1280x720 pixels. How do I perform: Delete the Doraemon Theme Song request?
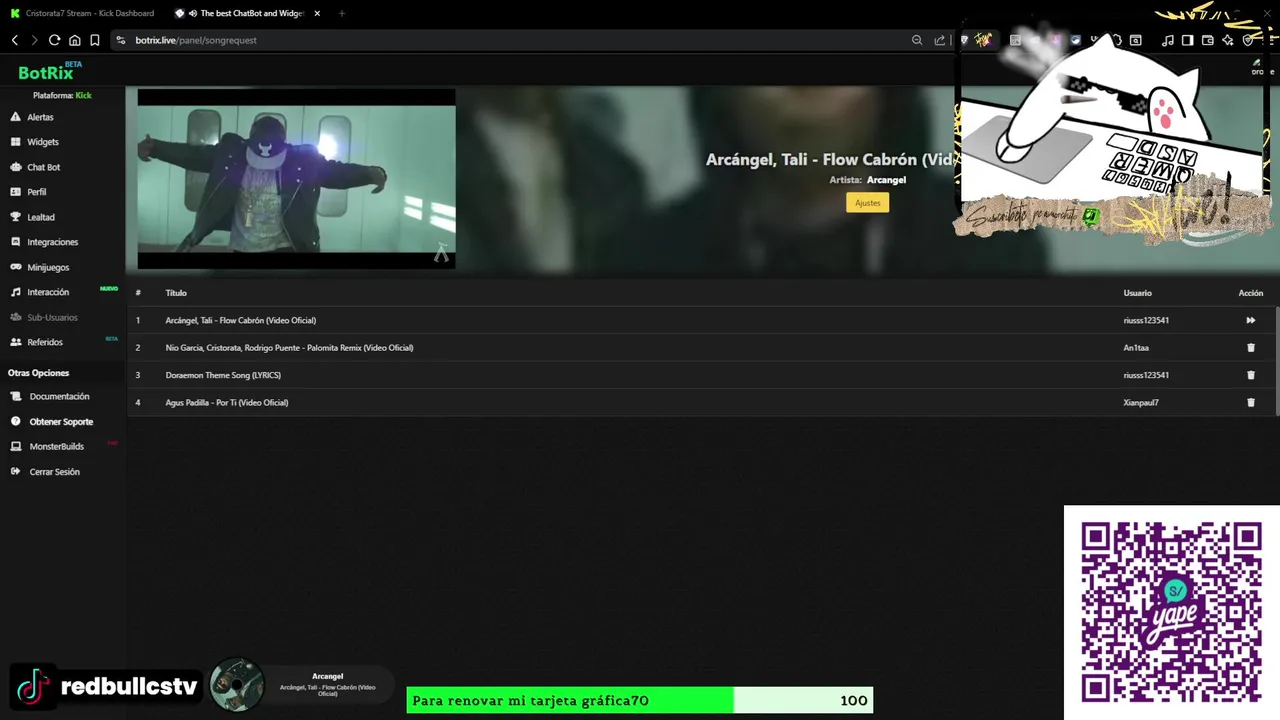1250,375
